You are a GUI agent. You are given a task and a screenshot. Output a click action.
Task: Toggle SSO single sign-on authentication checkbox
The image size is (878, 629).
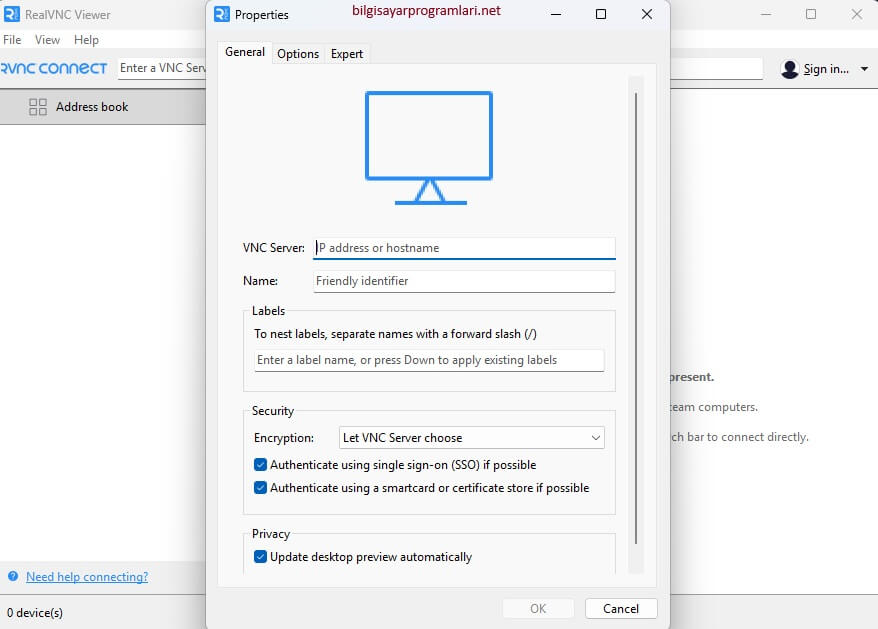[x=260, y=464]
